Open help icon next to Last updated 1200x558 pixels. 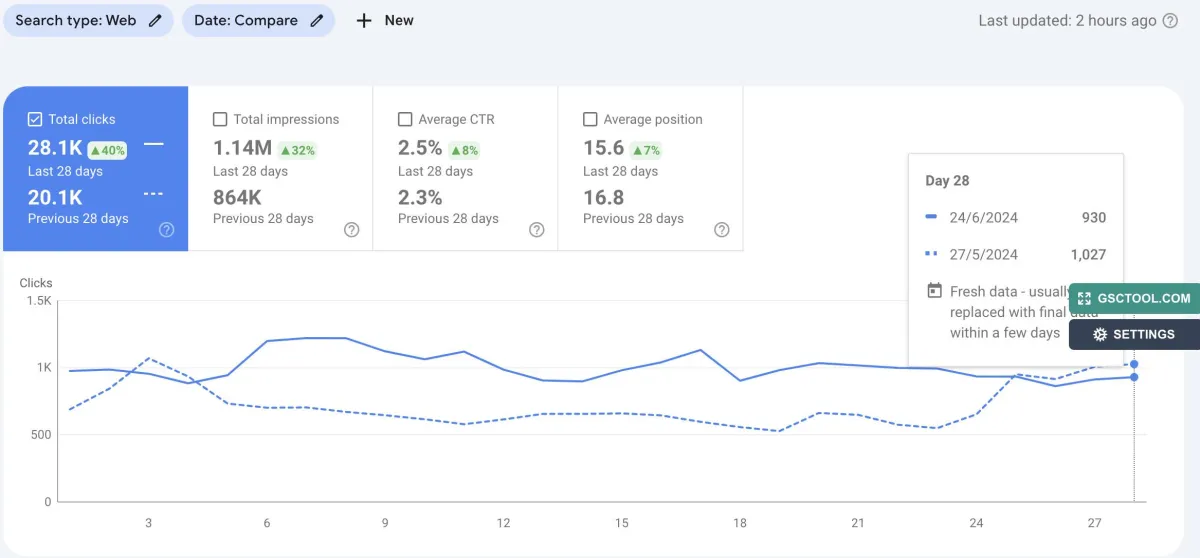1170,20
